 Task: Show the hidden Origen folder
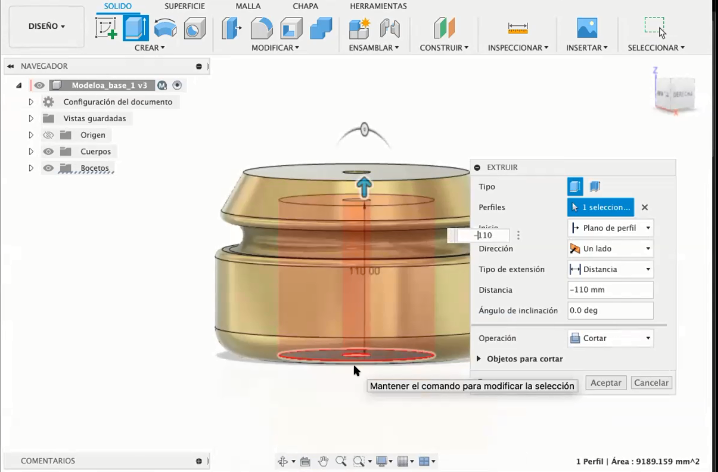tap(48, 135)
